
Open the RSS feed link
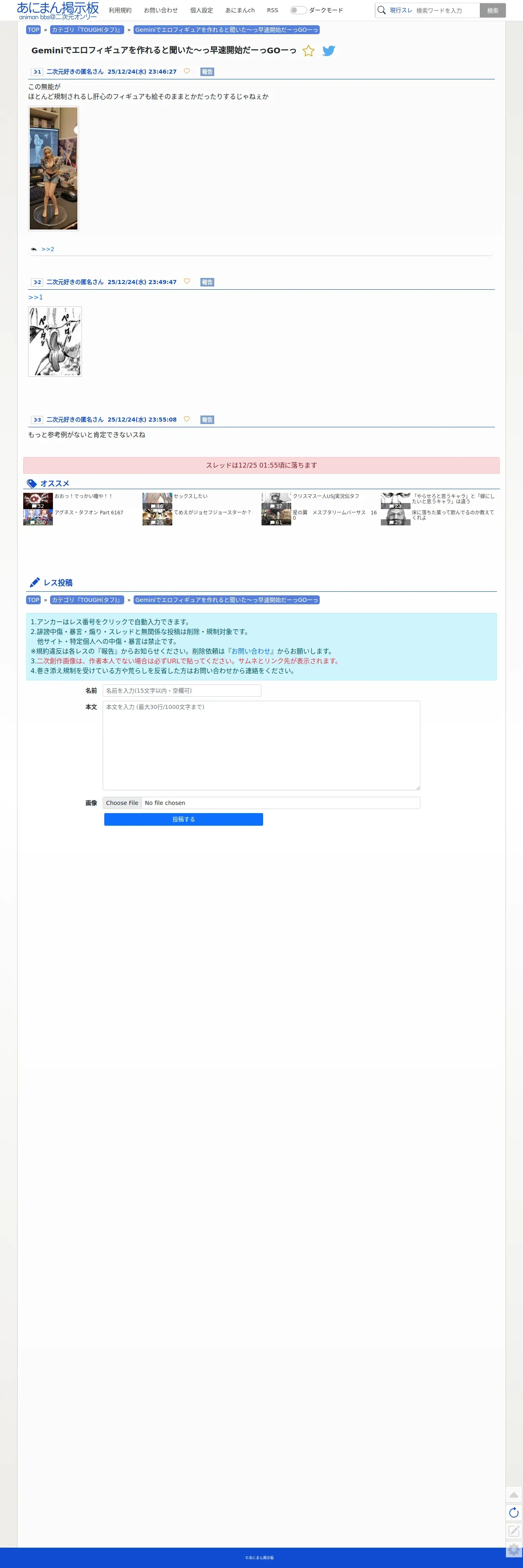(272, 10)
